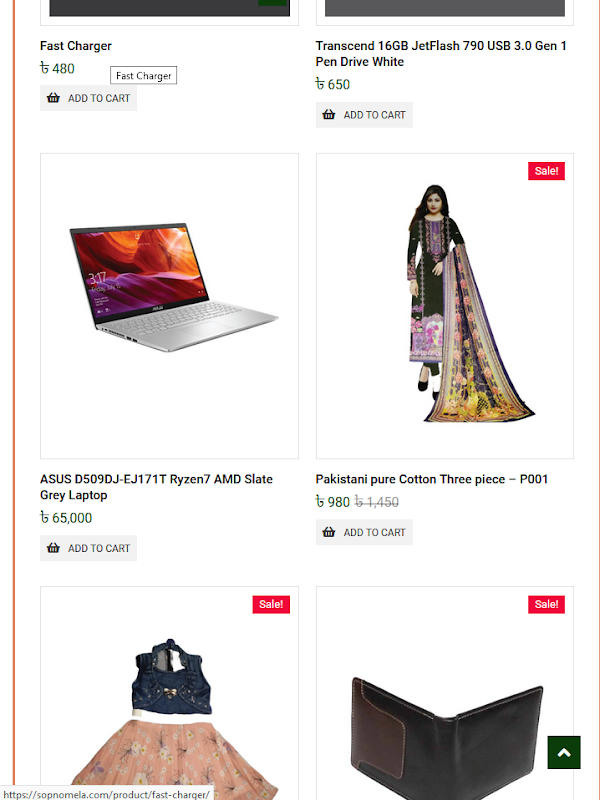
Task: Click the scroll-to-top arrow button
Action: [x=564, y=752]
